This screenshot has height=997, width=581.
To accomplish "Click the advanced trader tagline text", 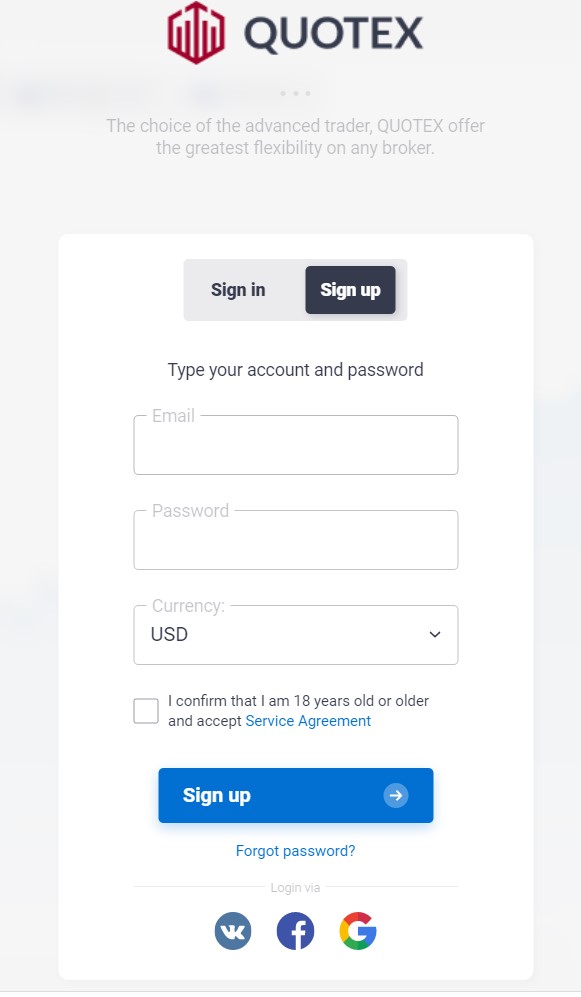I will coord(296,137).
